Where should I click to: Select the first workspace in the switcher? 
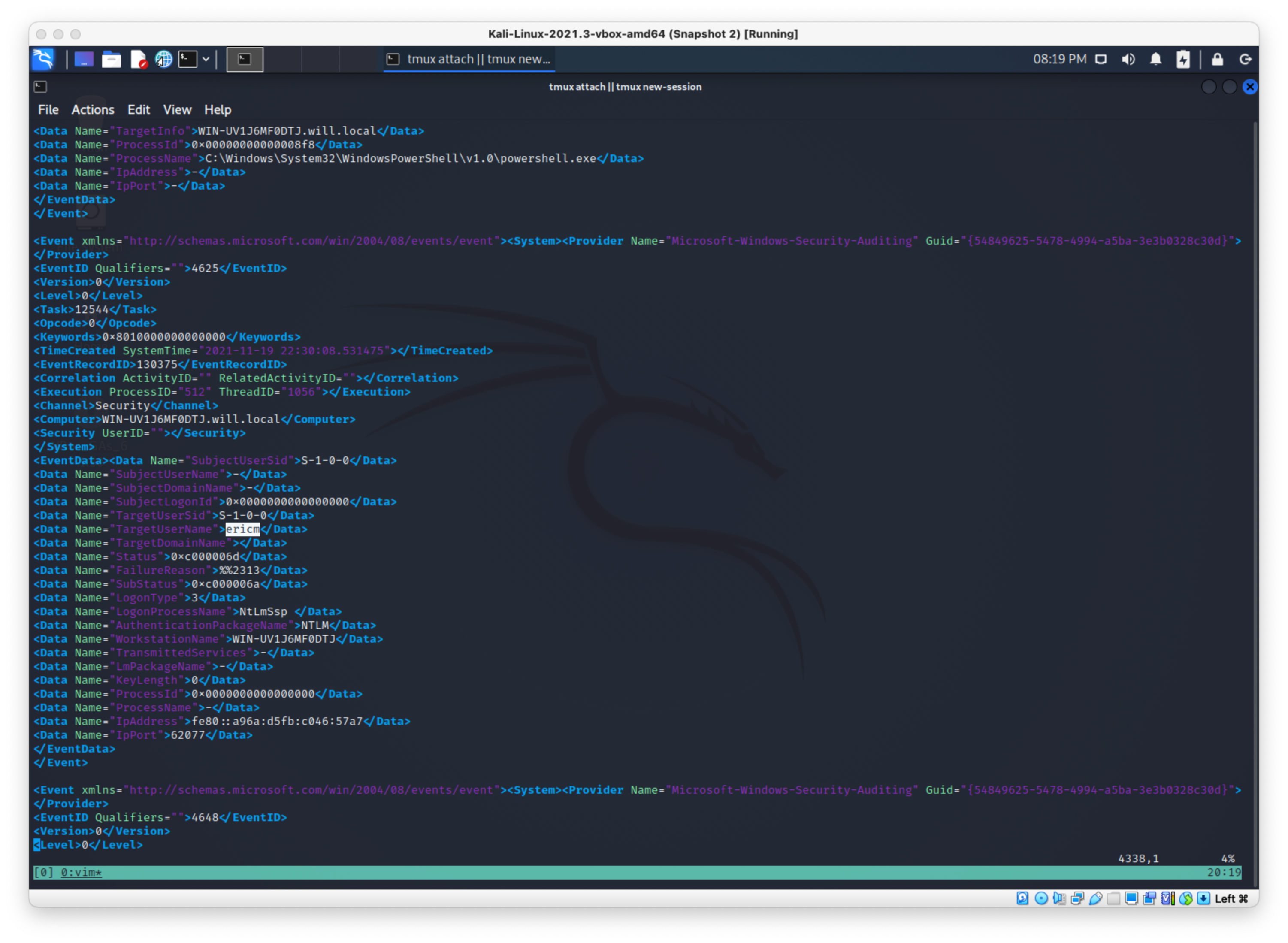(x=245, y=59)
